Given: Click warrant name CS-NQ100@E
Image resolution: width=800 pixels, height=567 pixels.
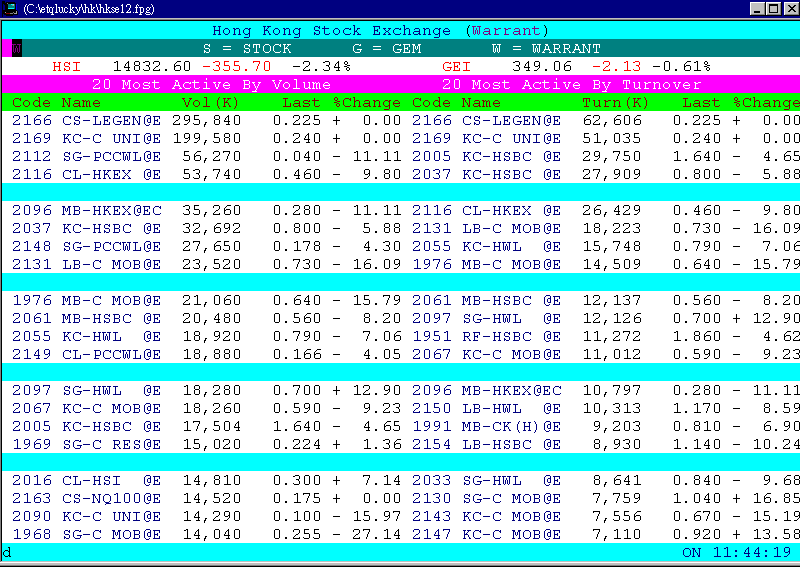Looking at the screenshot, I should [111, 498].
